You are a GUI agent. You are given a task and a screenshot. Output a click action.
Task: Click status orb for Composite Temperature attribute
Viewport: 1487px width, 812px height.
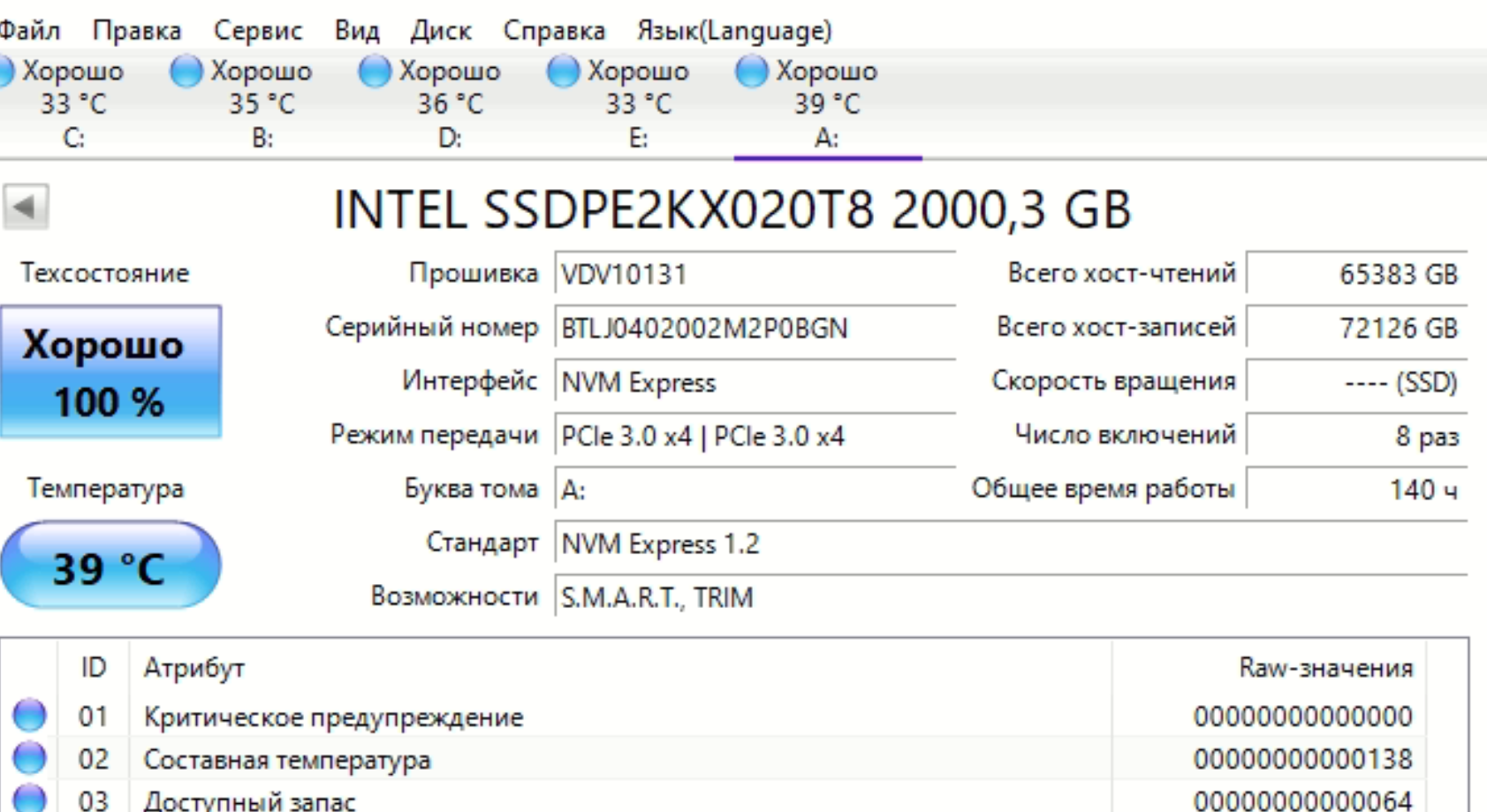point(29,757)
